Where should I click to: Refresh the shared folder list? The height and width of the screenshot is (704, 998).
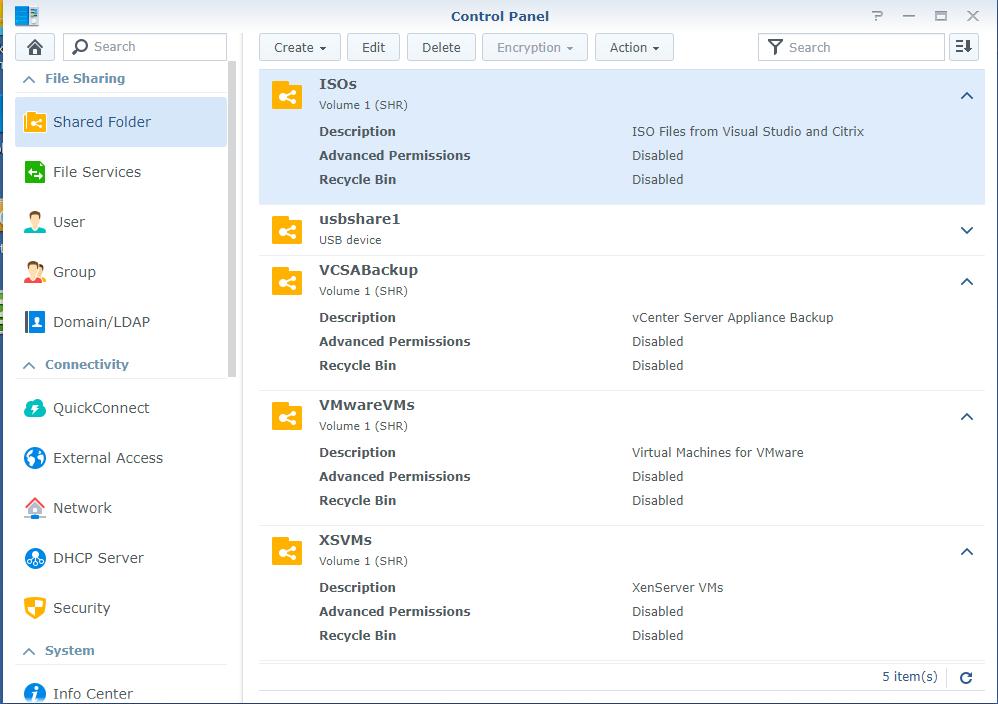pos(966,678)
